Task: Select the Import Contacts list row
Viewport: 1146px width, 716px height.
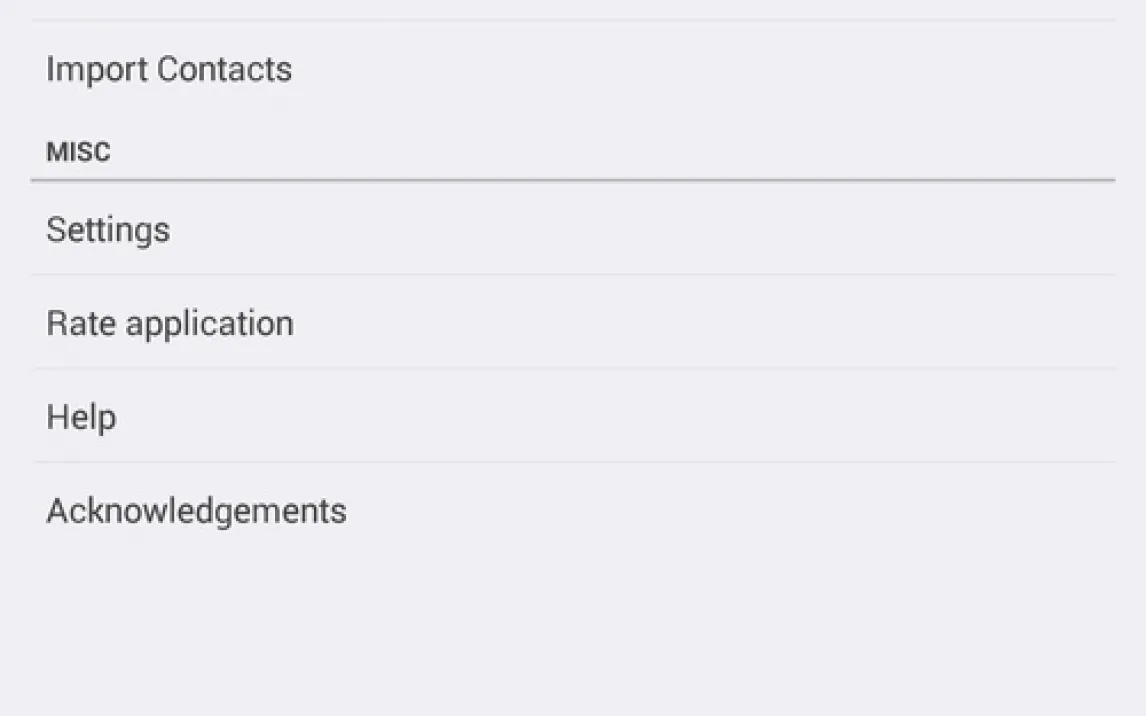Action: (x=572, y=69)
